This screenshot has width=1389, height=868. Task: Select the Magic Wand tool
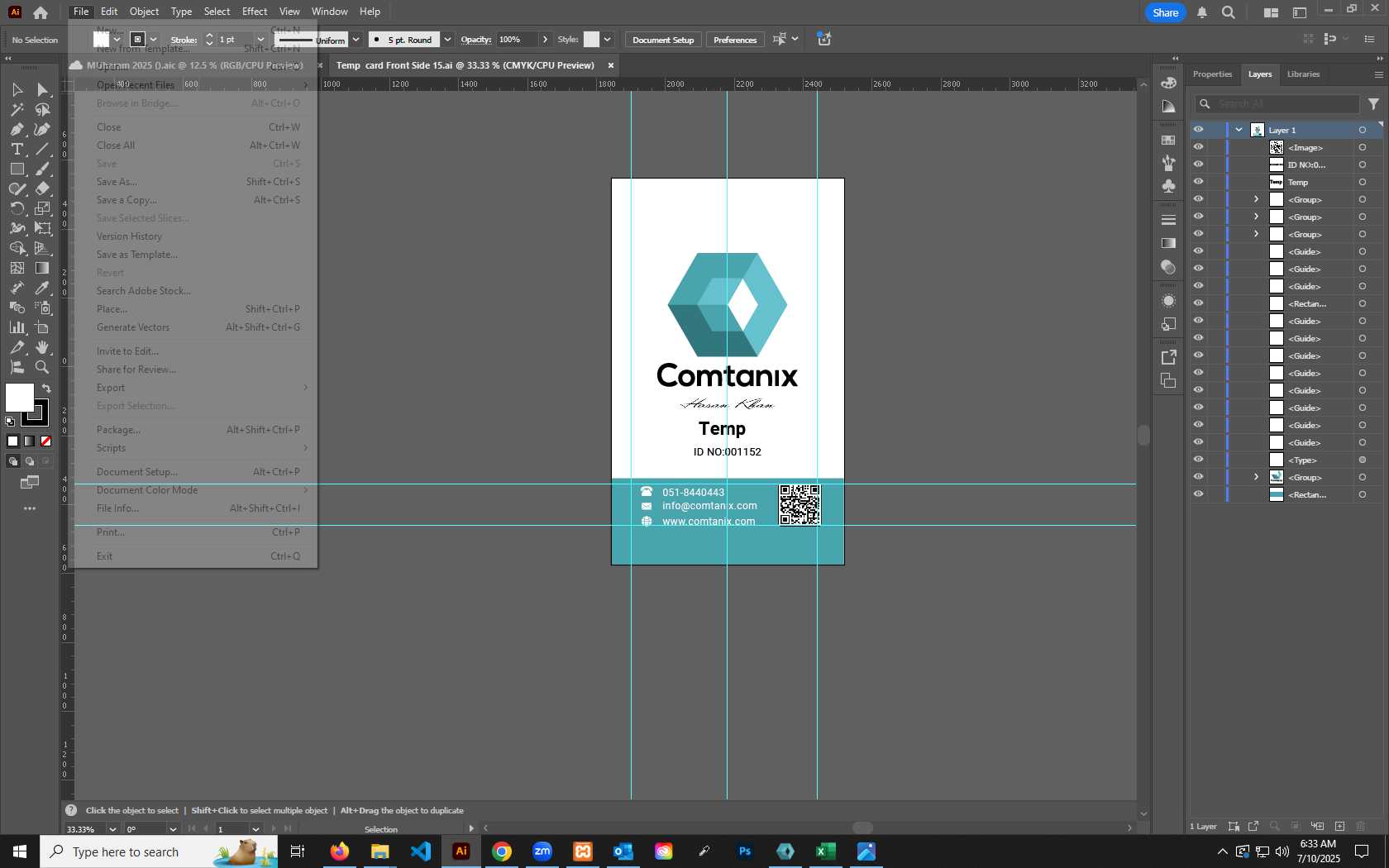point(17,109)
